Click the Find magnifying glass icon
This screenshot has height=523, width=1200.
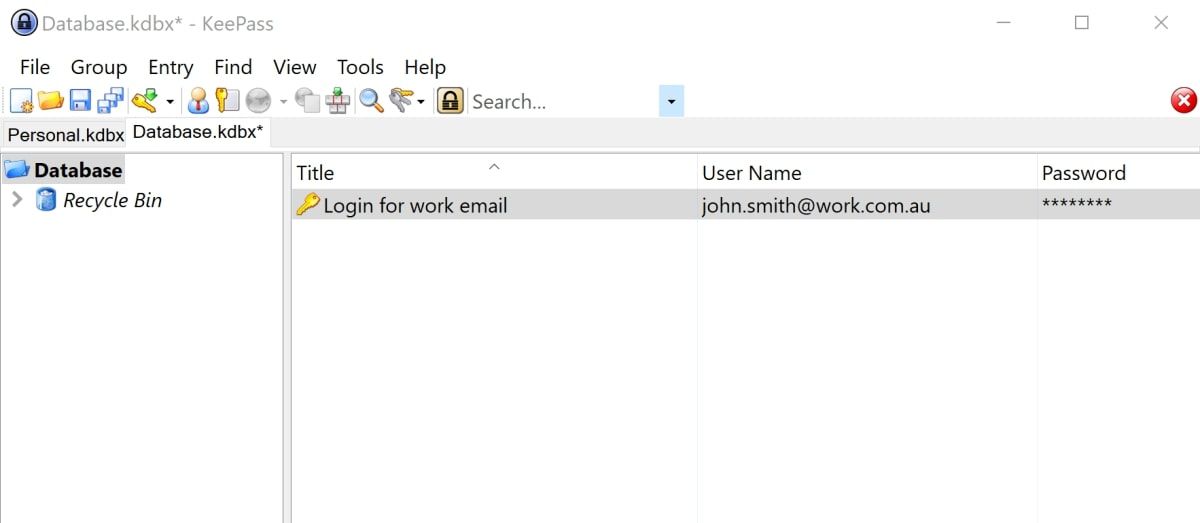(372, 101)
